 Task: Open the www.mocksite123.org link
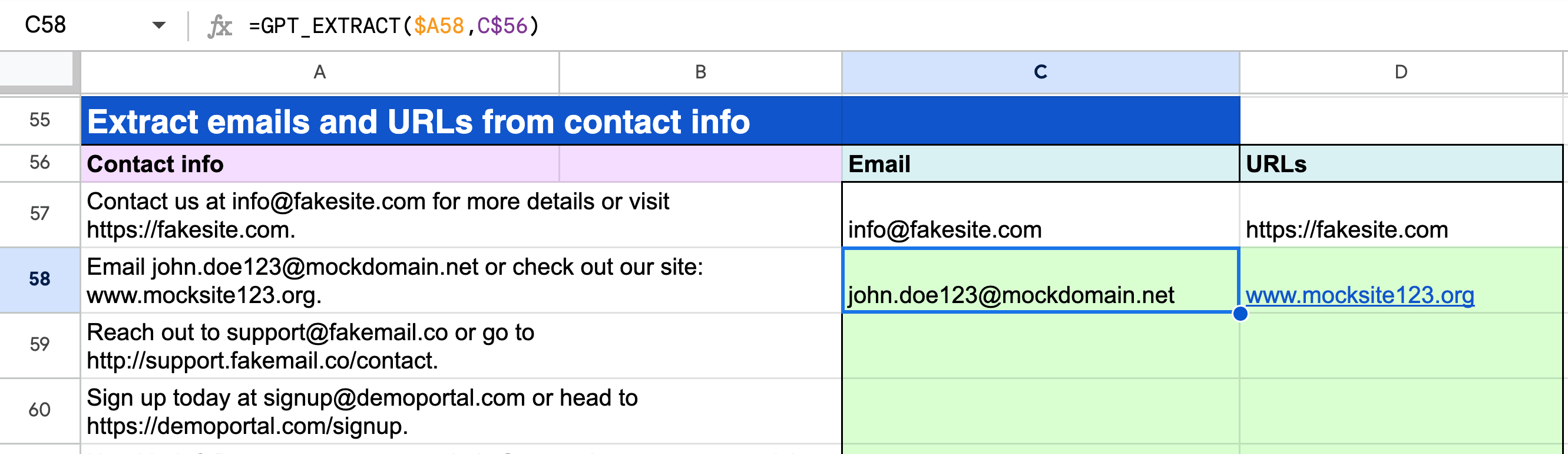[1359, 295]
